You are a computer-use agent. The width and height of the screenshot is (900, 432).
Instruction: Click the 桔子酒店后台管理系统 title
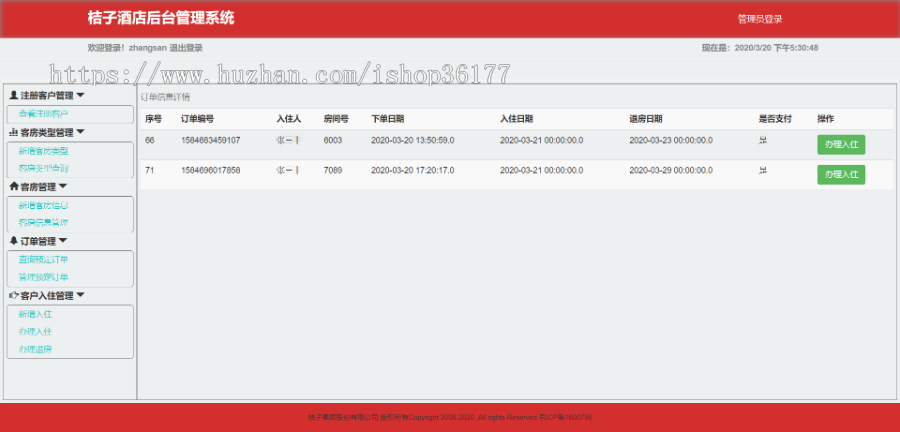161,18
